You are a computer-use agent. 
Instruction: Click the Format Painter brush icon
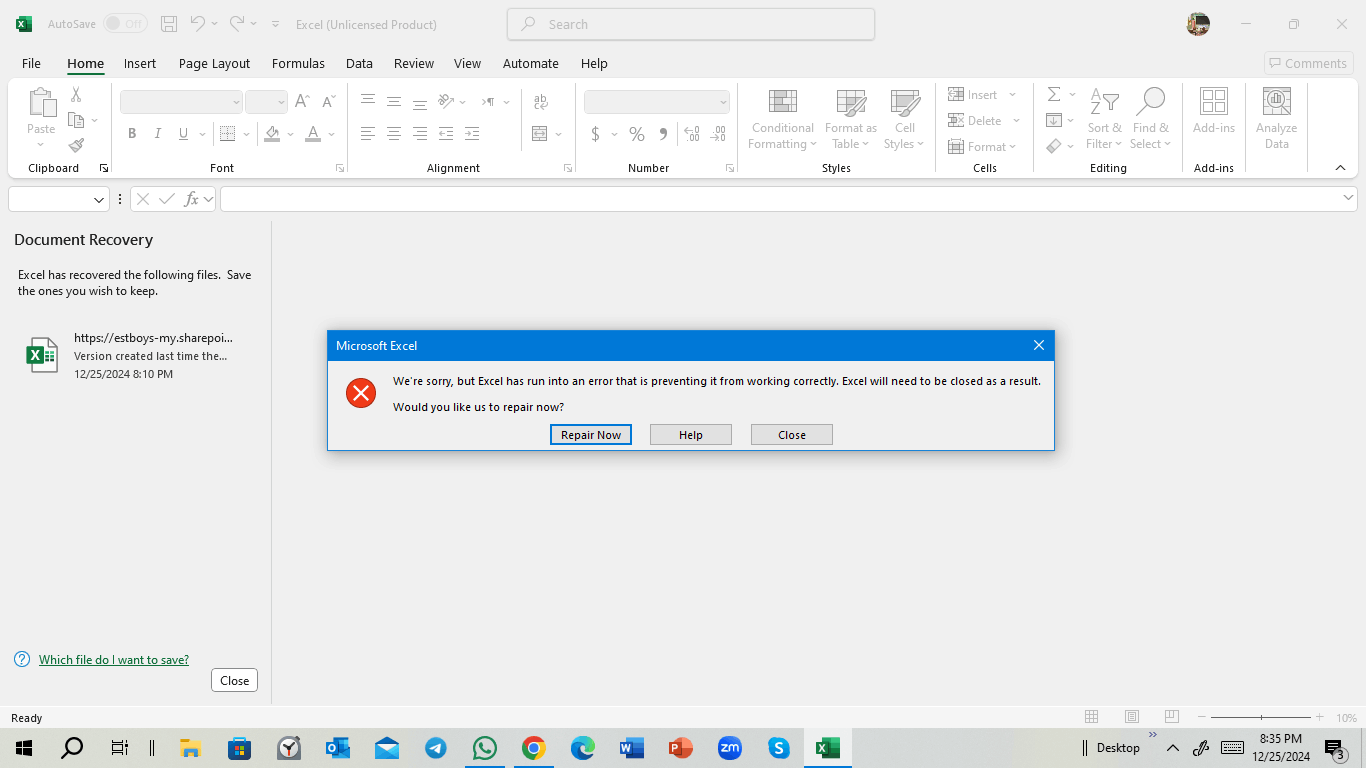(76, 145)
